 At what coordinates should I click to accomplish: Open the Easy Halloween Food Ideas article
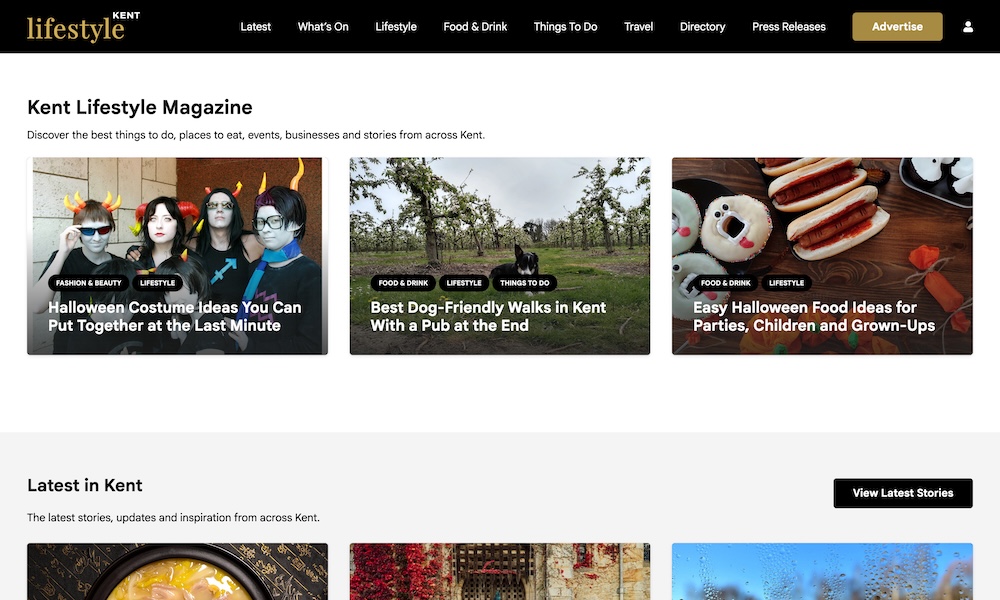[x=814, y=316]
